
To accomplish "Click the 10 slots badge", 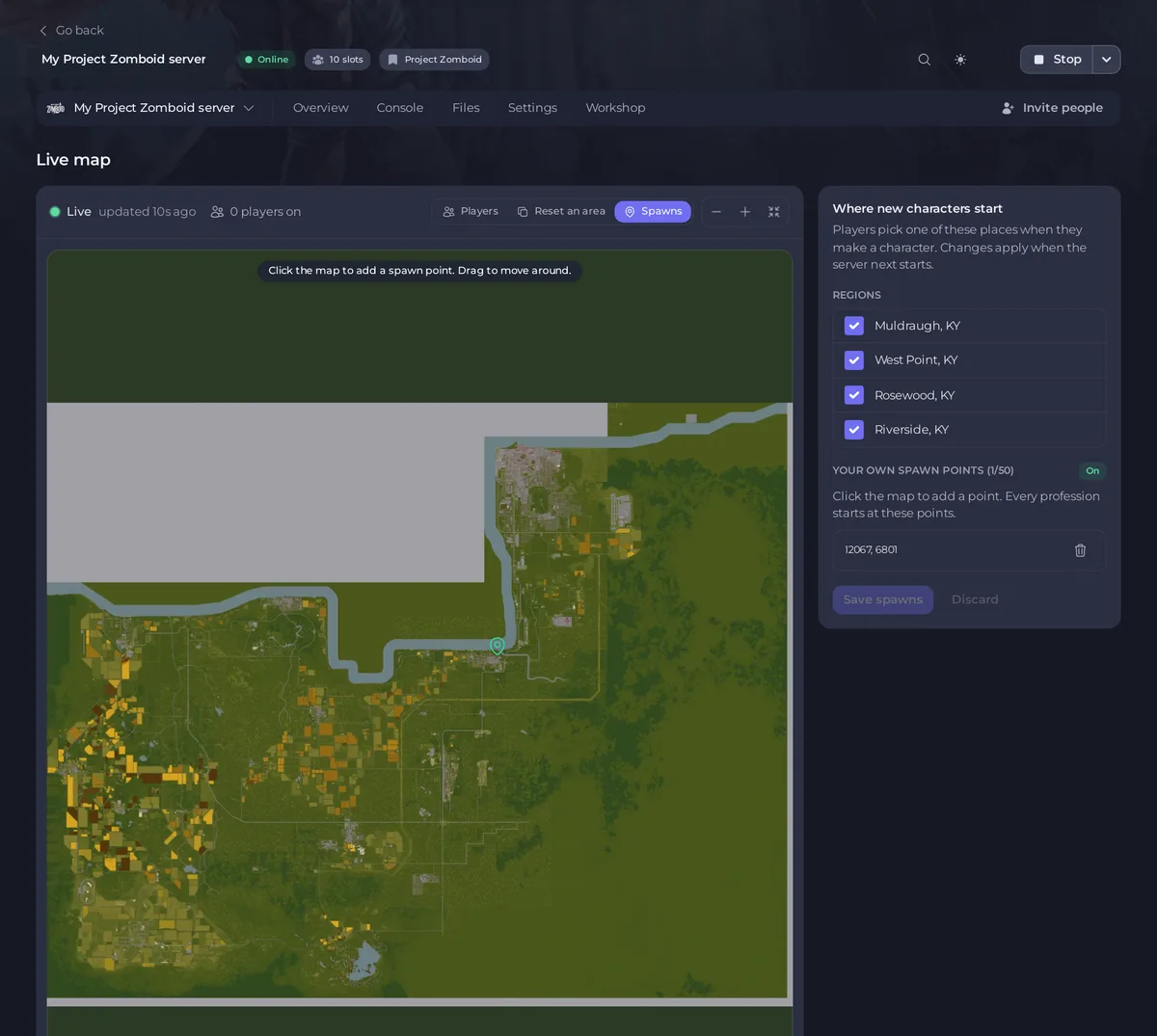I will pyautogui.click(x=337, y=60).
